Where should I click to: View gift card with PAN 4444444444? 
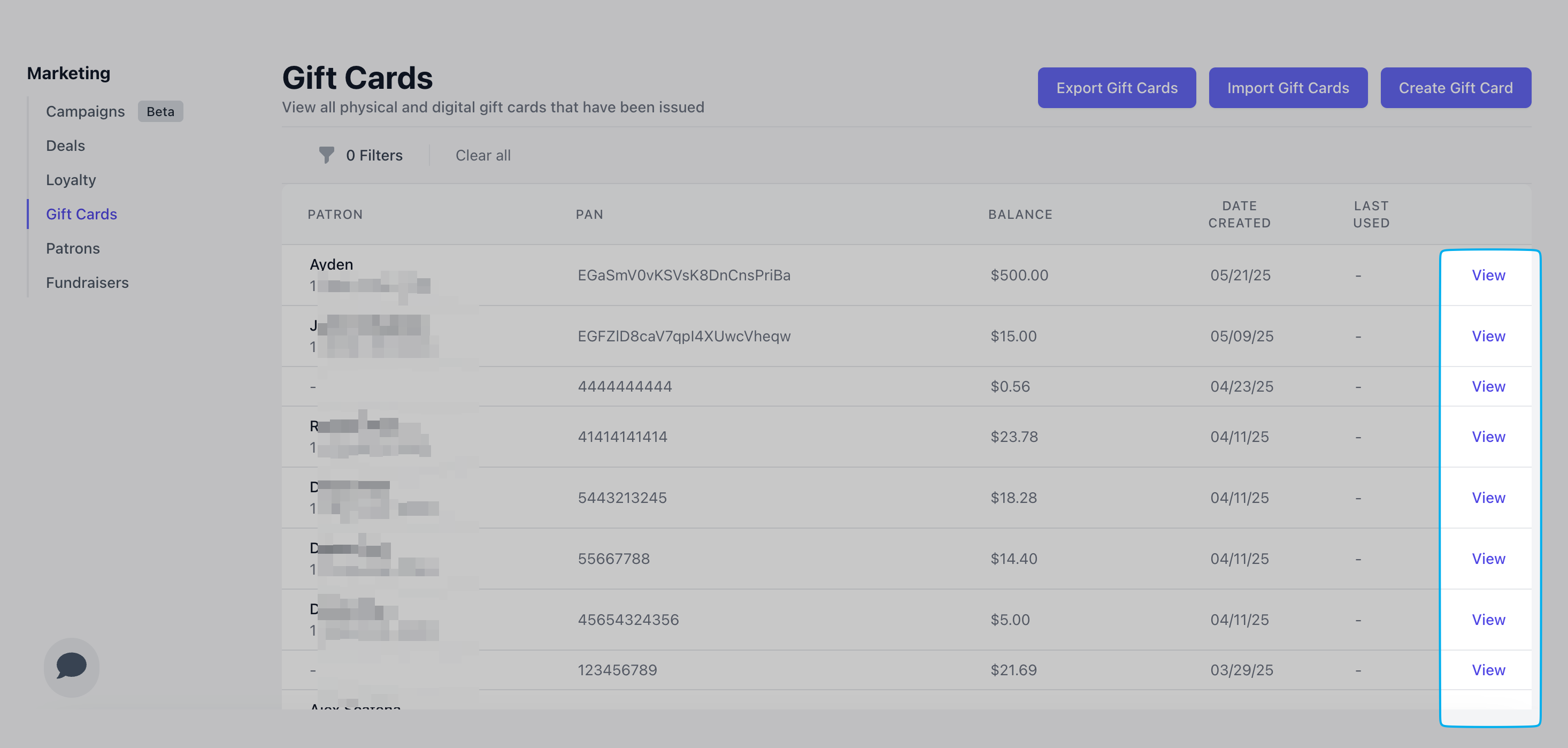click(1488, 386)
